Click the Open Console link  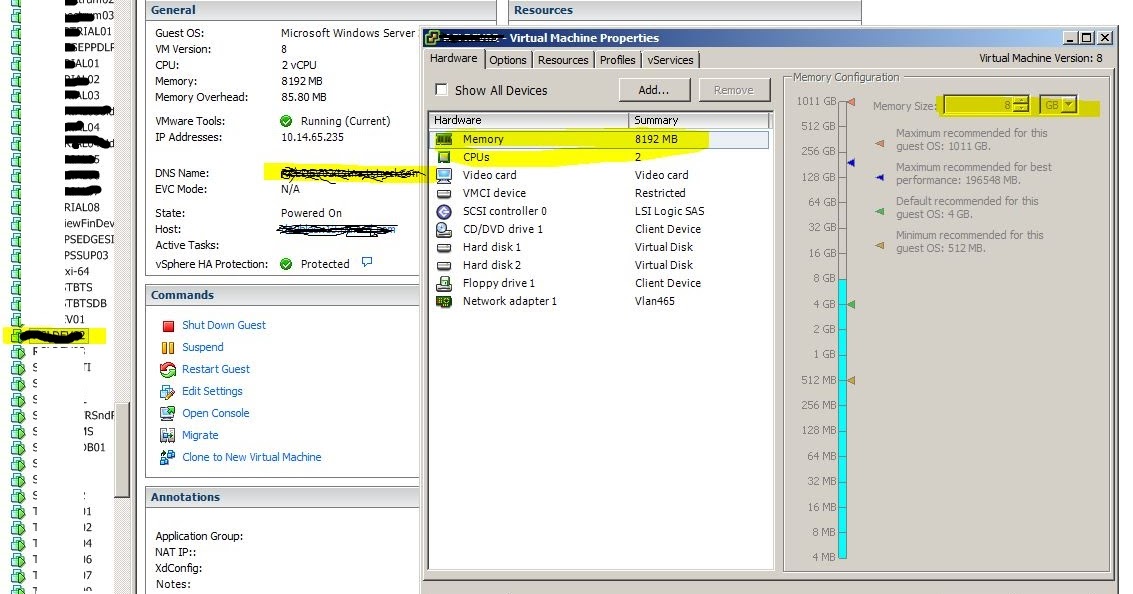tap(216, 413)
